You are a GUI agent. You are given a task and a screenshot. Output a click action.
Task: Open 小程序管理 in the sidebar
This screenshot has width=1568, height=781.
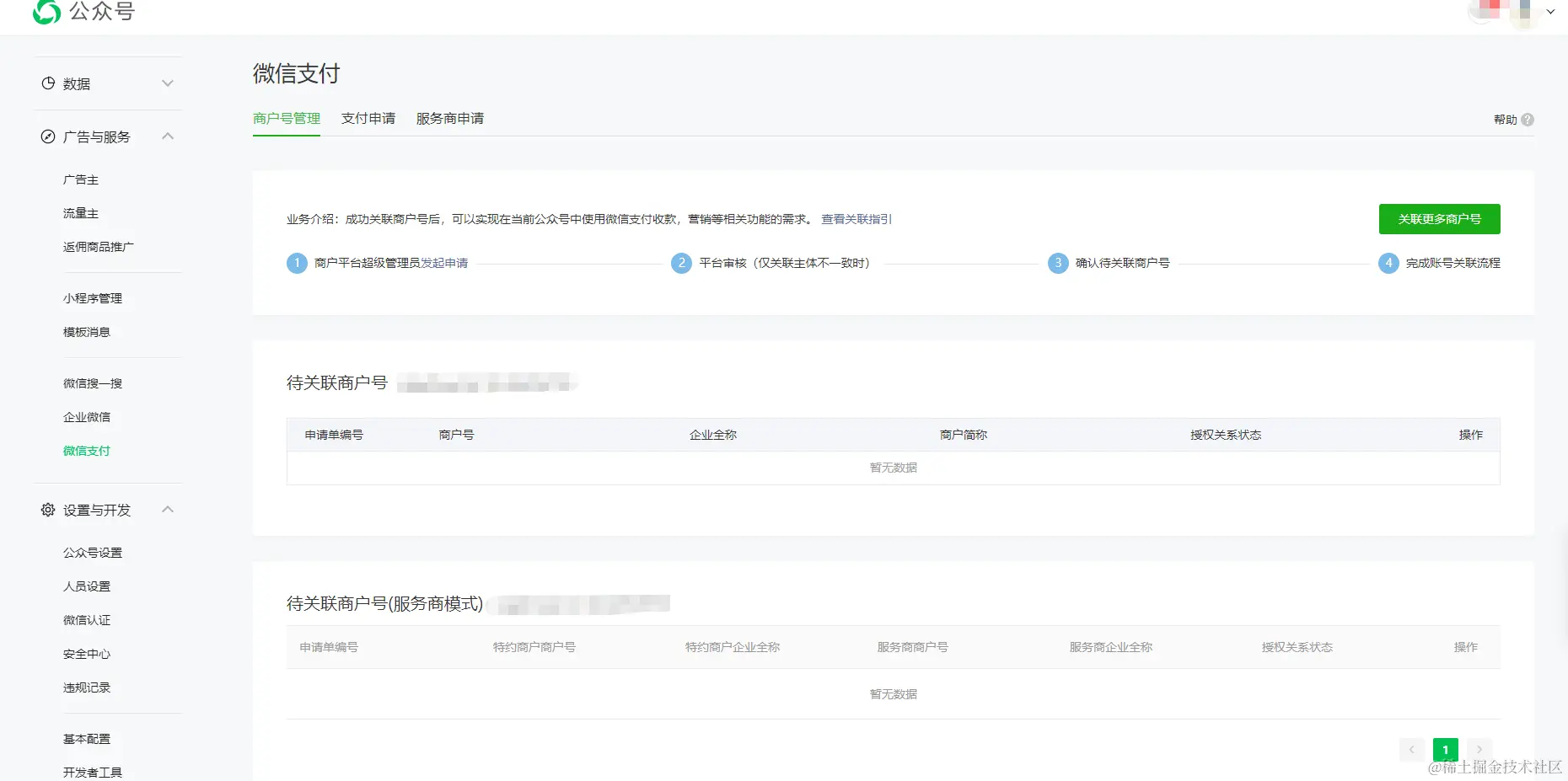click(93, 298)
